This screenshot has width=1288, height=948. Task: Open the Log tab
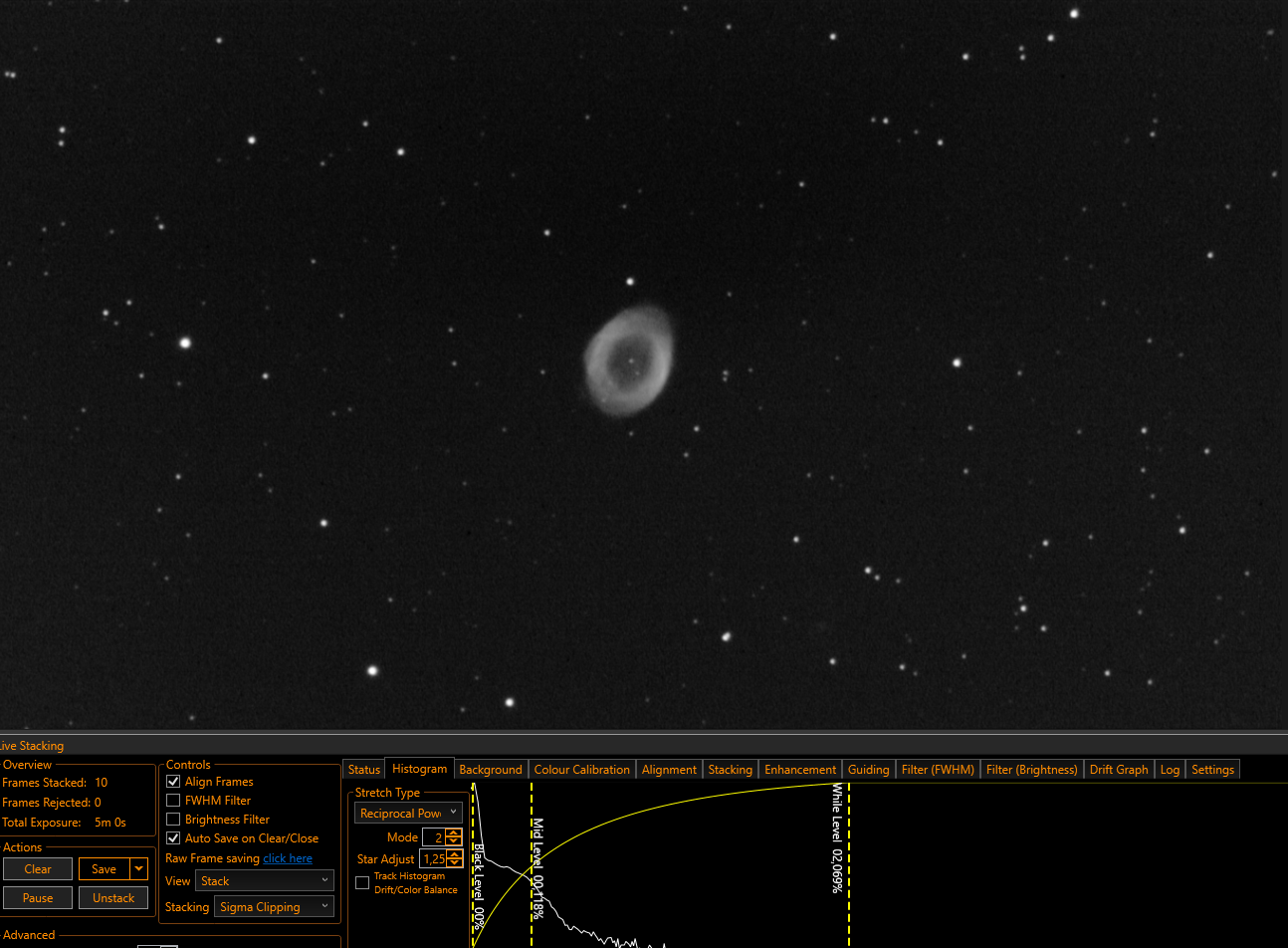pos(1170,770)
